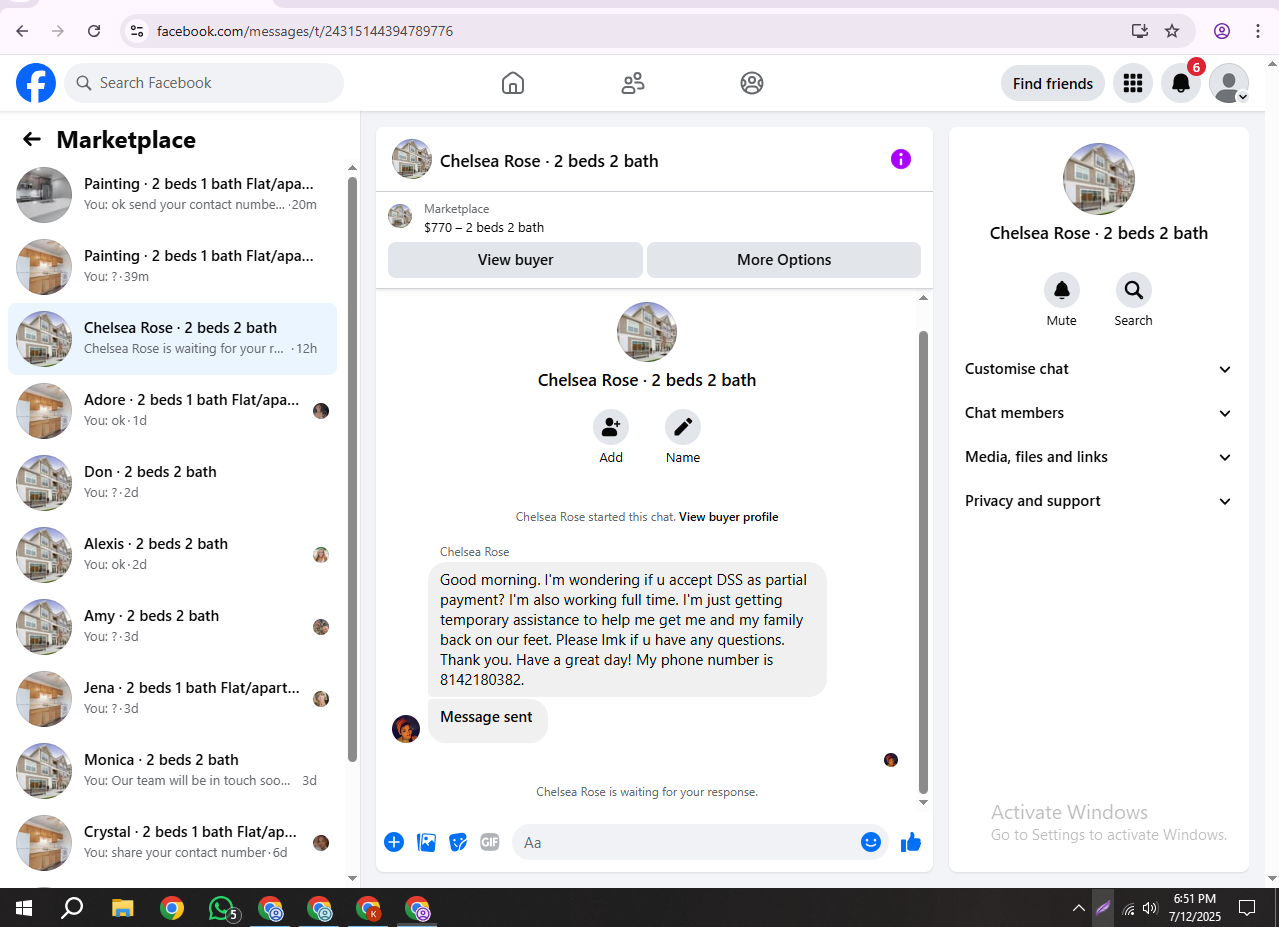Bookmark this page with the star icon

coord(1172,31)
